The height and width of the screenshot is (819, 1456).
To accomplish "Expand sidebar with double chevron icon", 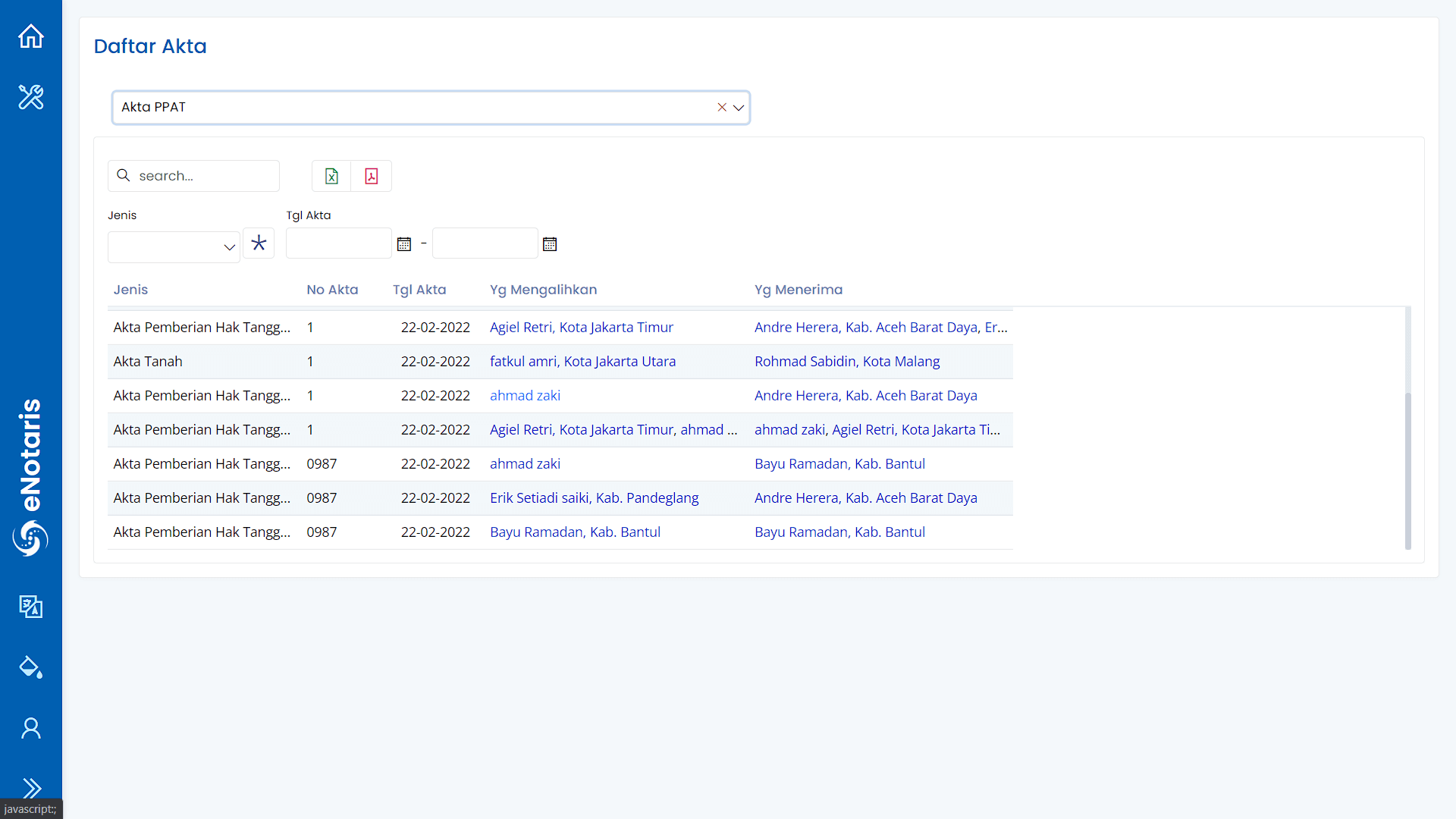I will click(x=31, y=788).
